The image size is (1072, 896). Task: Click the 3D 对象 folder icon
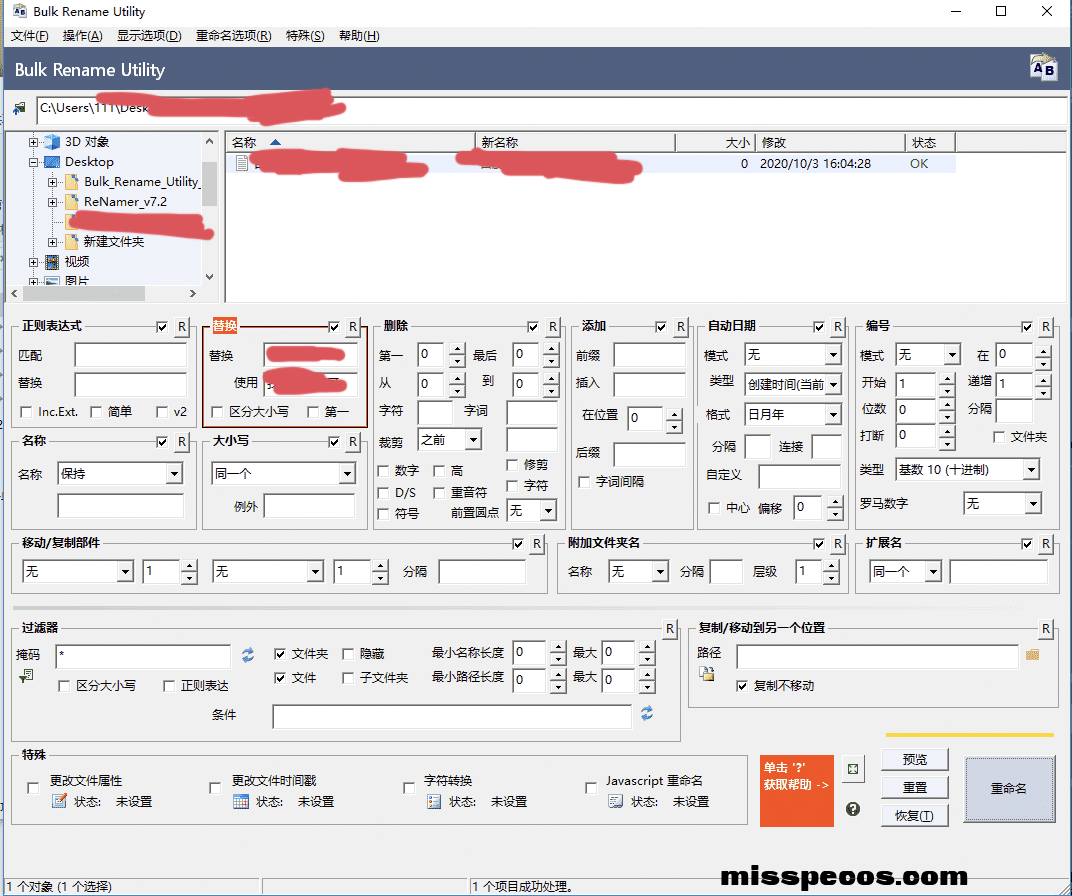52,141
